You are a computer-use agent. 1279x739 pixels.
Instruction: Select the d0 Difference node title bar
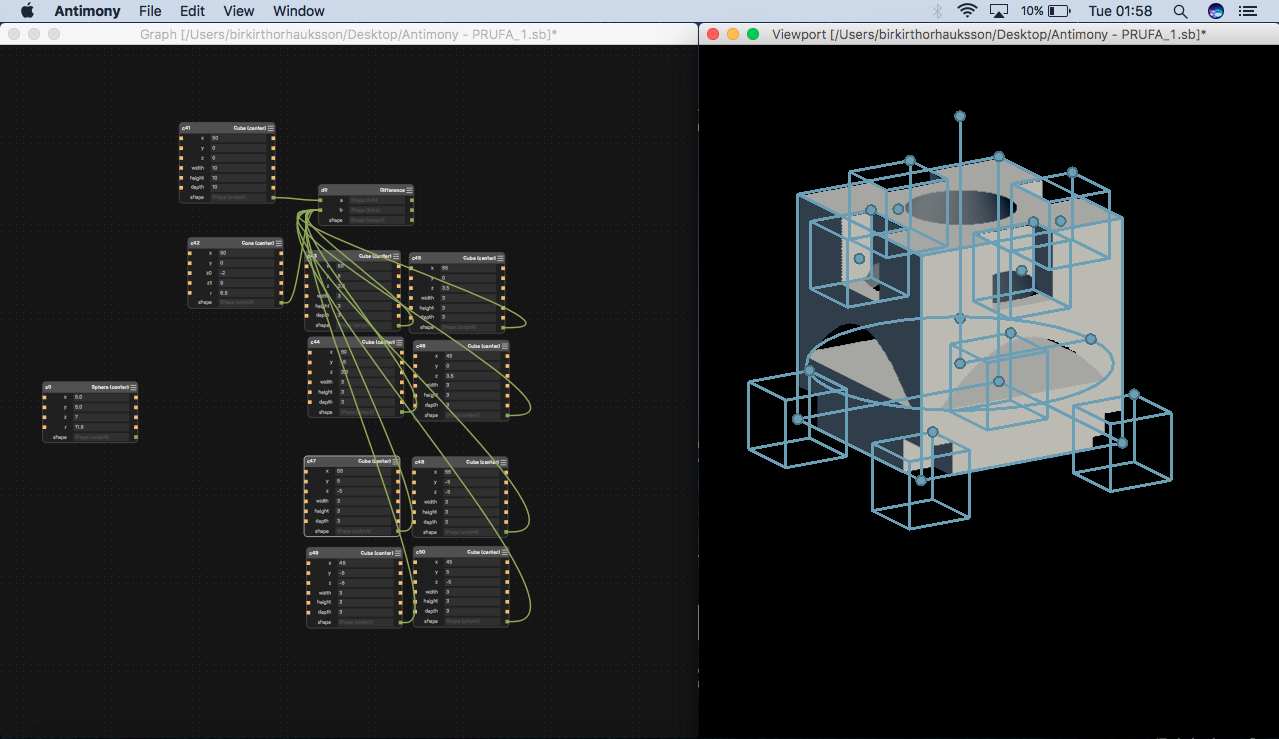[366, 189]
